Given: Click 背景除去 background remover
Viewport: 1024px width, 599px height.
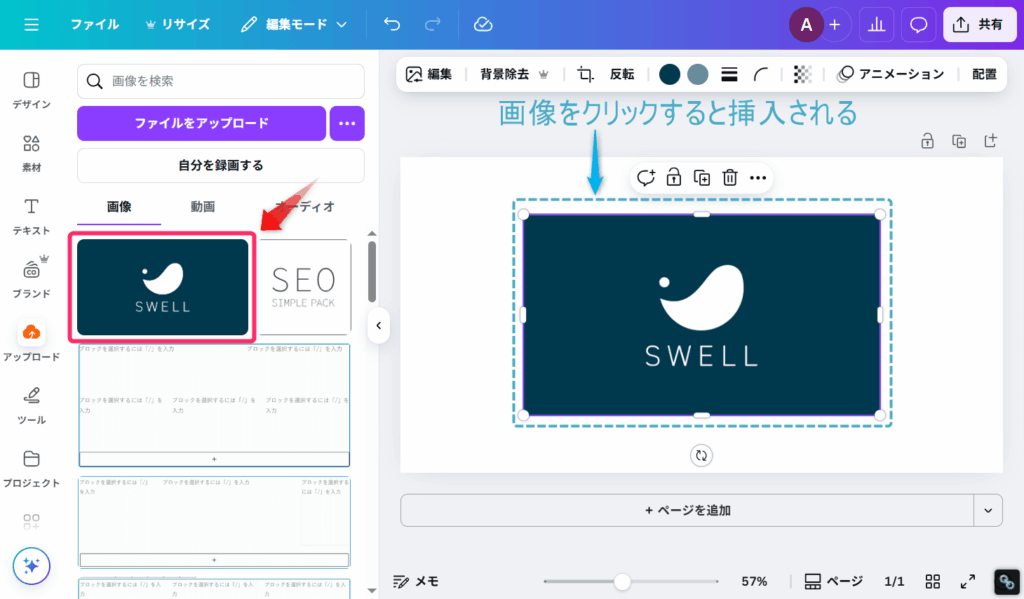Looking at the screenshot, I should tap(514, 74).
